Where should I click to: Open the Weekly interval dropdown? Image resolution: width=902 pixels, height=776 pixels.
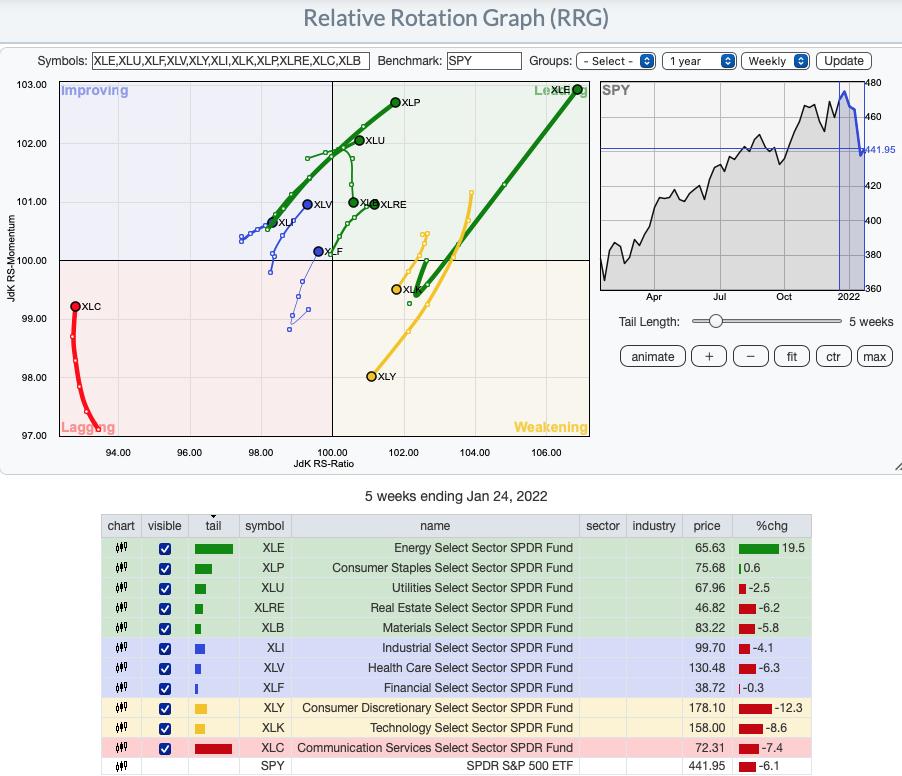(x=775, y=61)
